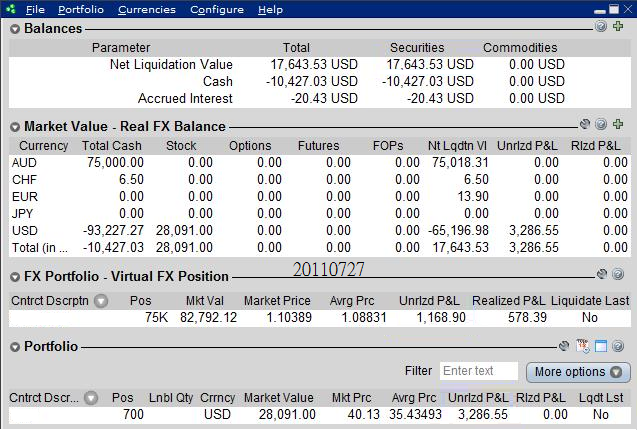Viewport: 637px width, 430px height.
Task: Click the 13.90 EUR net liquidation value
Action: (x=473, y=197)
